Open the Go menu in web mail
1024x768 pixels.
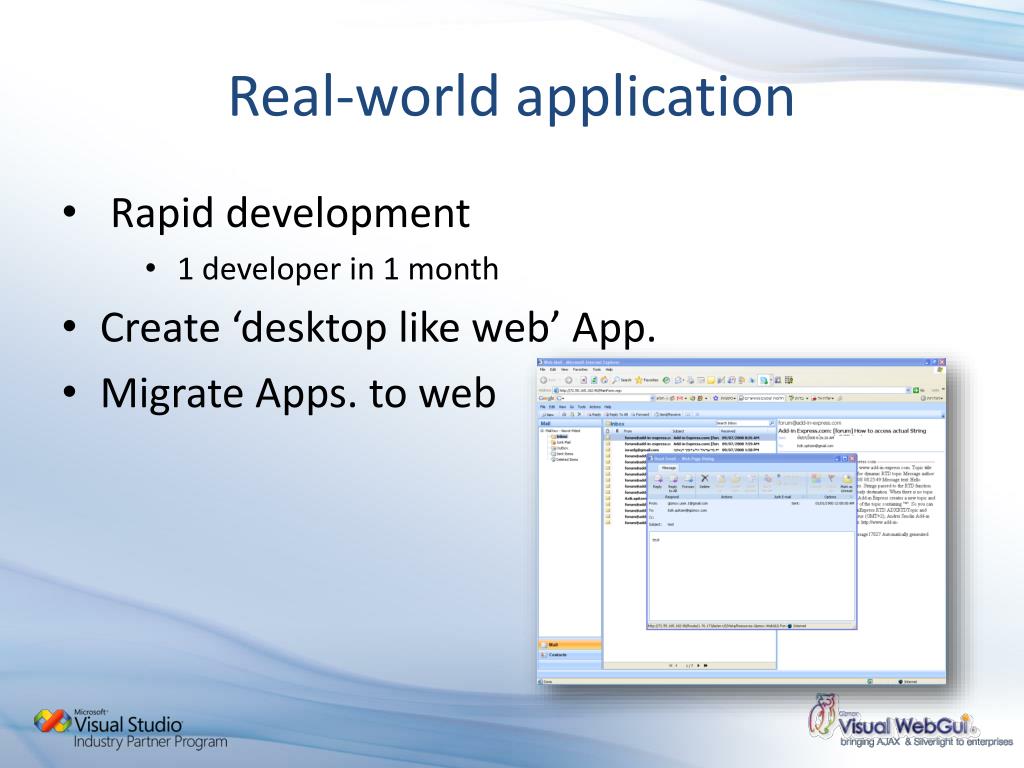coord(571,407)
